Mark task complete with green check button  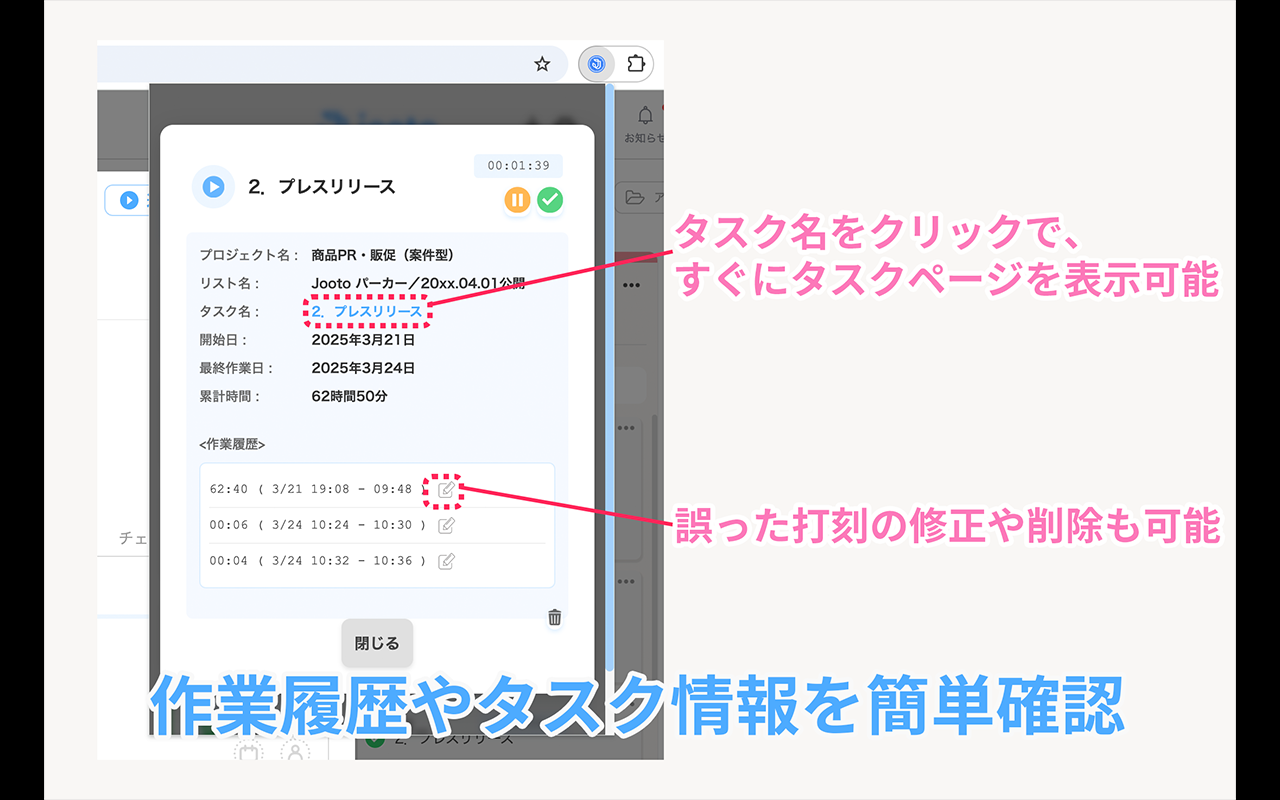550,200
